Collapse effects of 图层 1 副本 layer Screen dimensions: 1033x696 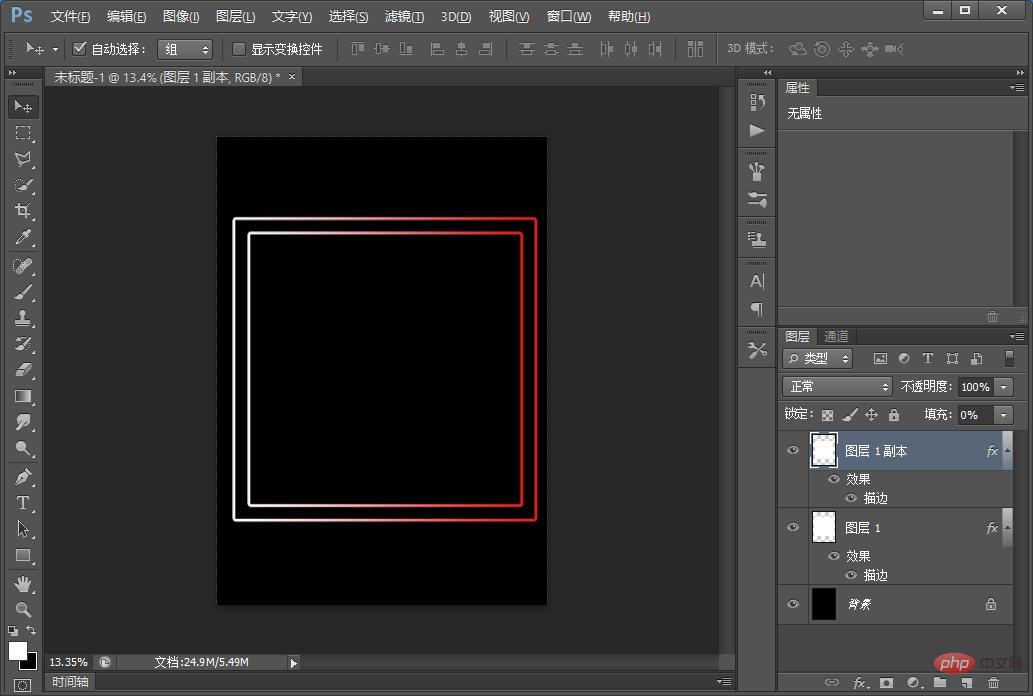(1007, 450)
